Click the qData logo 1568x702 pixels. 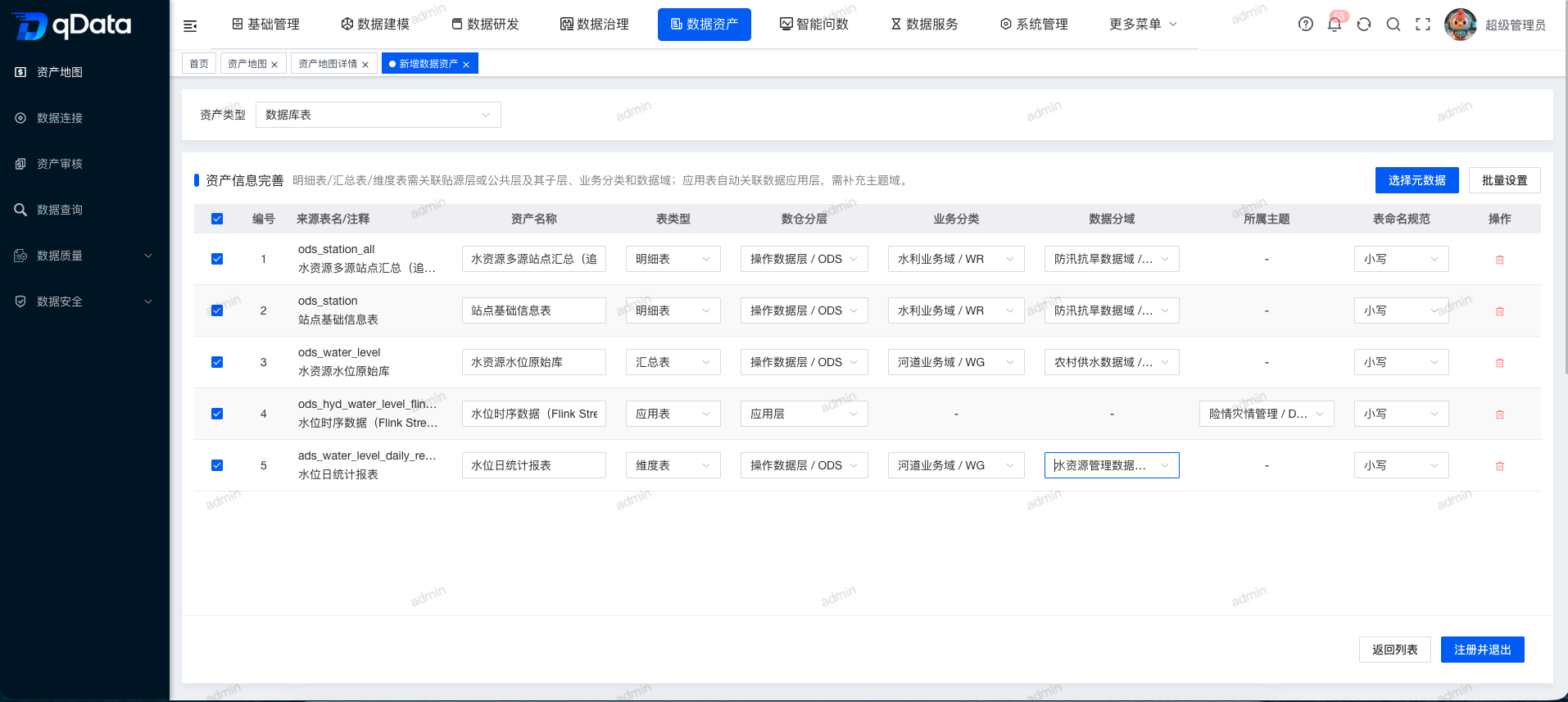tap(72, 25)
